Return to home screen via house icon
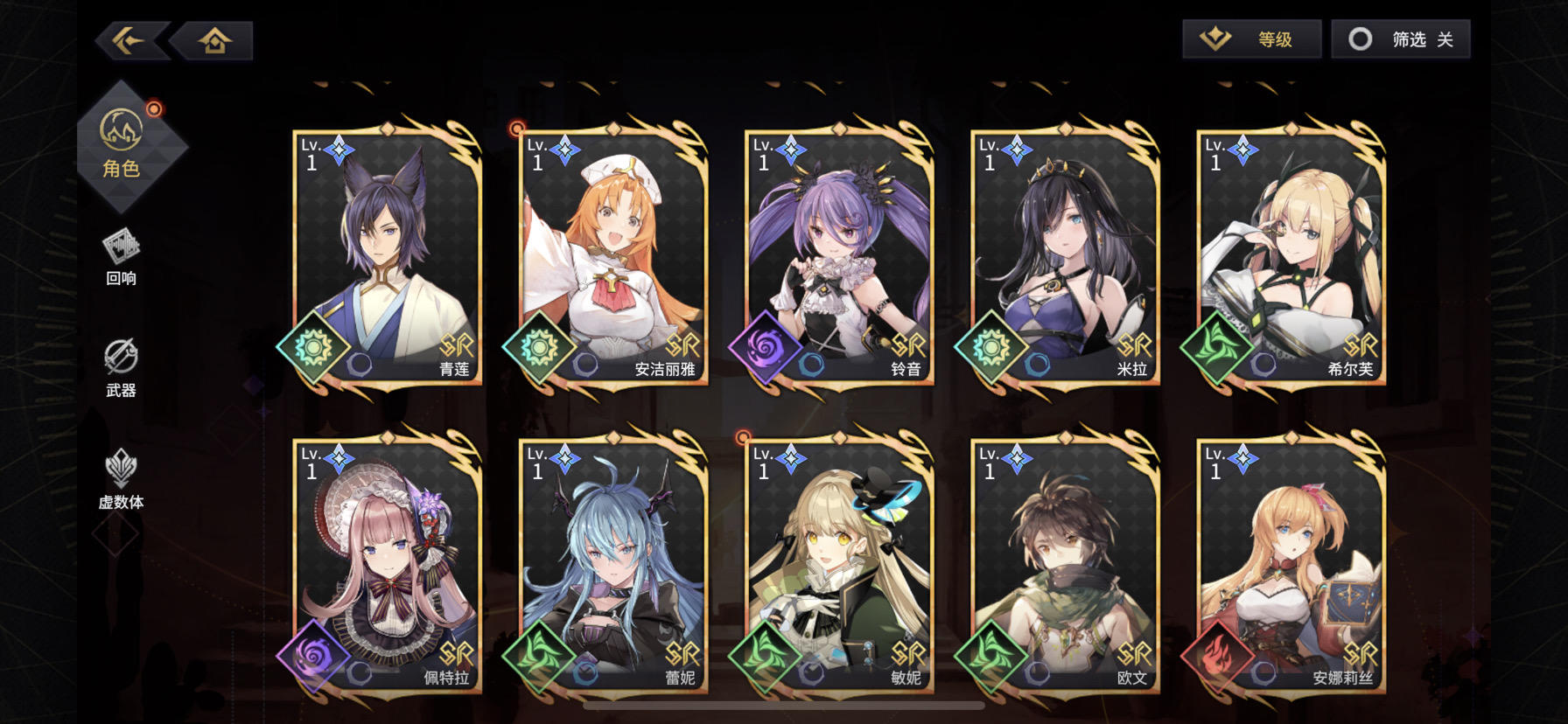This screenshot has width=1568, height=724. [x=214, y=40]
